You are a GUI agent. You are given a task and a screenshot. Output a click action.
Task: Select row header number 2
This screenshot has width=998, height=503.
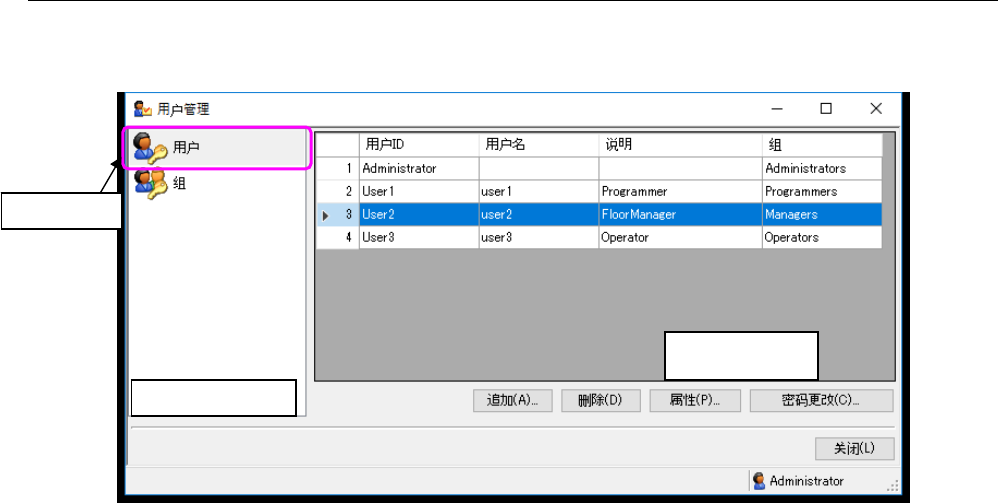pyautogui.click(x=338, y=192)
